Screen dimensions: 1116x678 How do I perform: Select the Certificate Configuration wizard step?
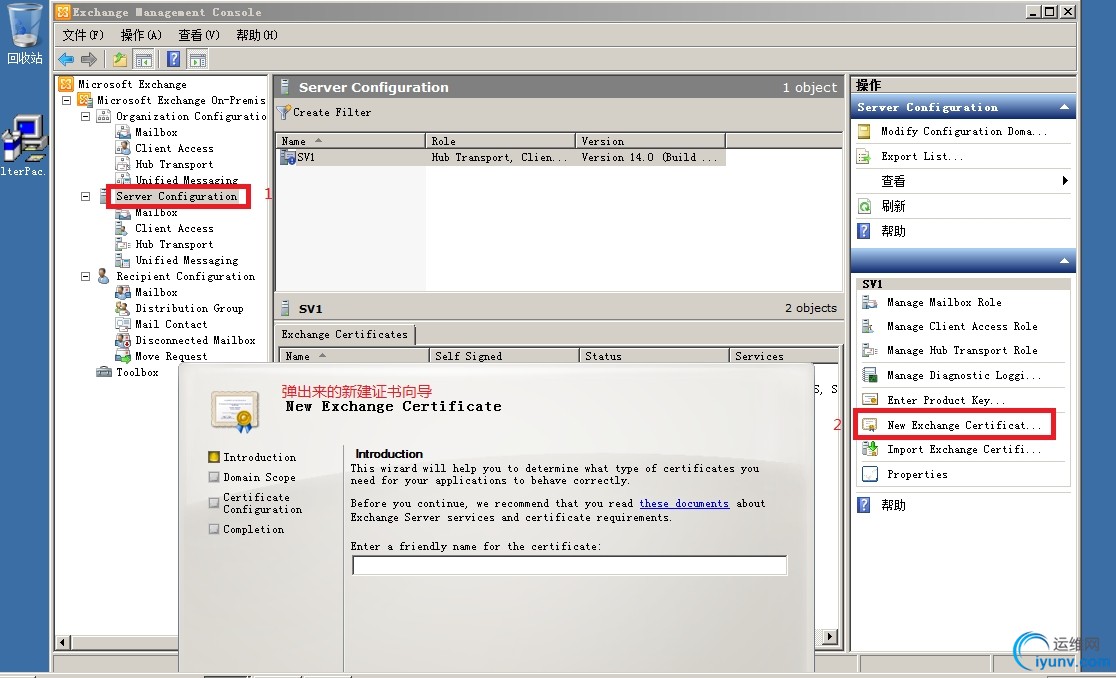pyautogui.click(x=256, y=503)
